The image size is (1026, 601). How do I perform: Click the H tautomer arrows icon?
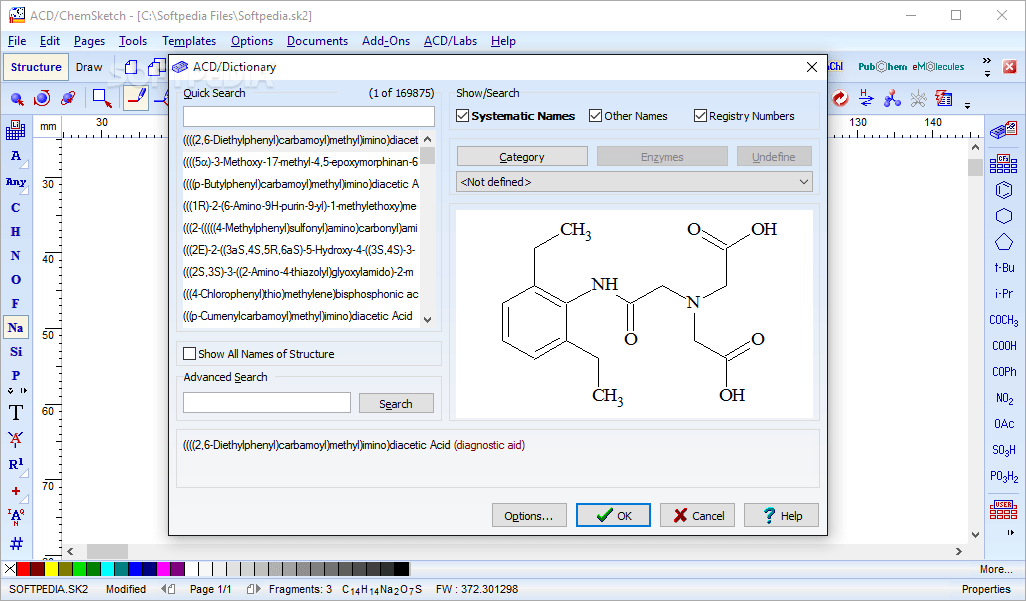(866, 99)
